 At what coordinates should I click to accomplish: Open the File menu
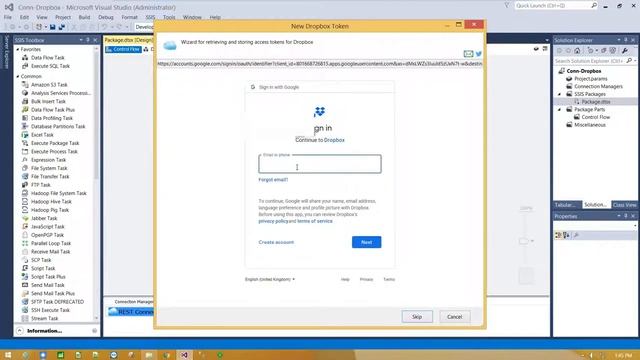(x=8, y=18)
